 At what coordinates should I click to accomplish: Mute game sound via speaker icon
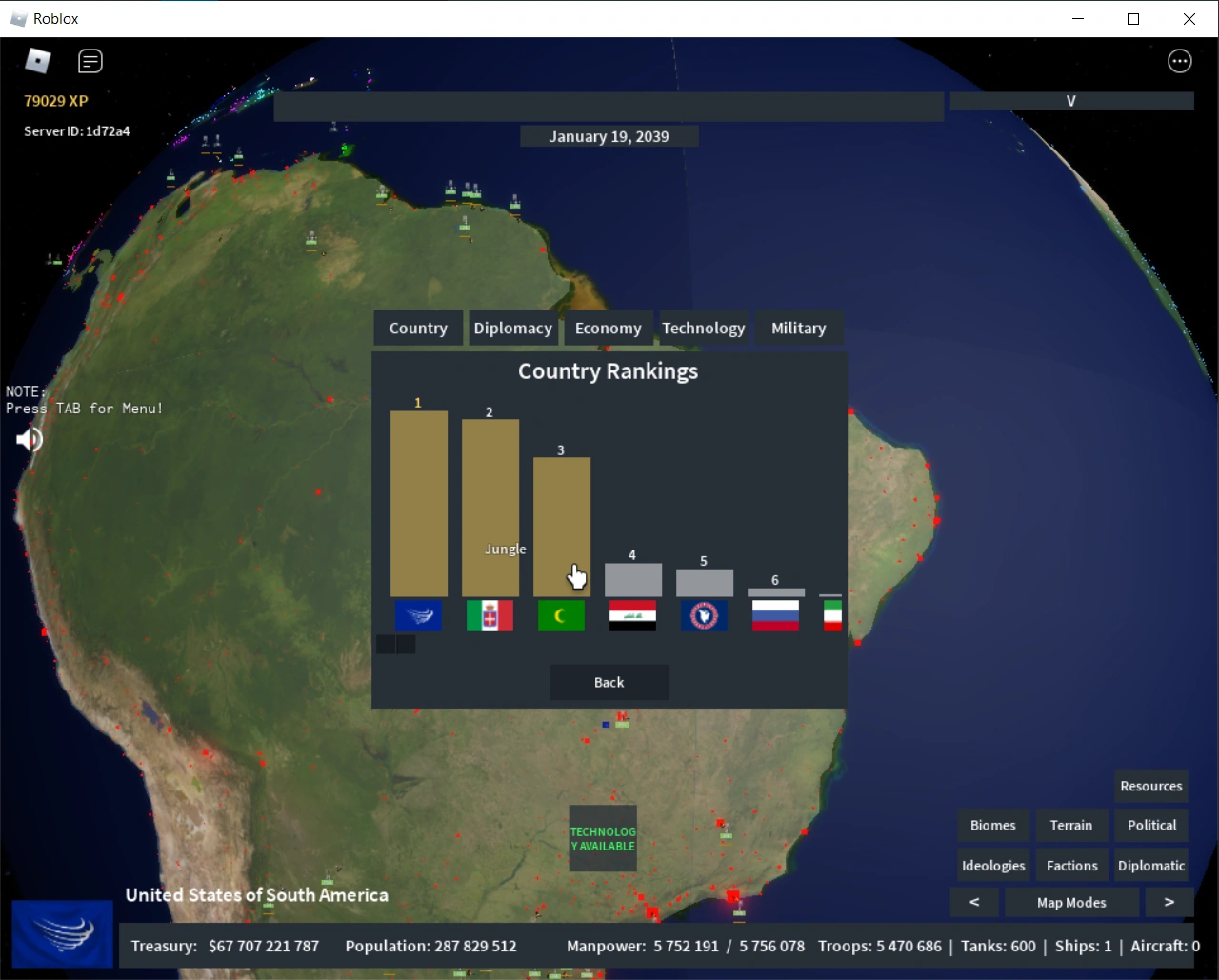[30, 439]
